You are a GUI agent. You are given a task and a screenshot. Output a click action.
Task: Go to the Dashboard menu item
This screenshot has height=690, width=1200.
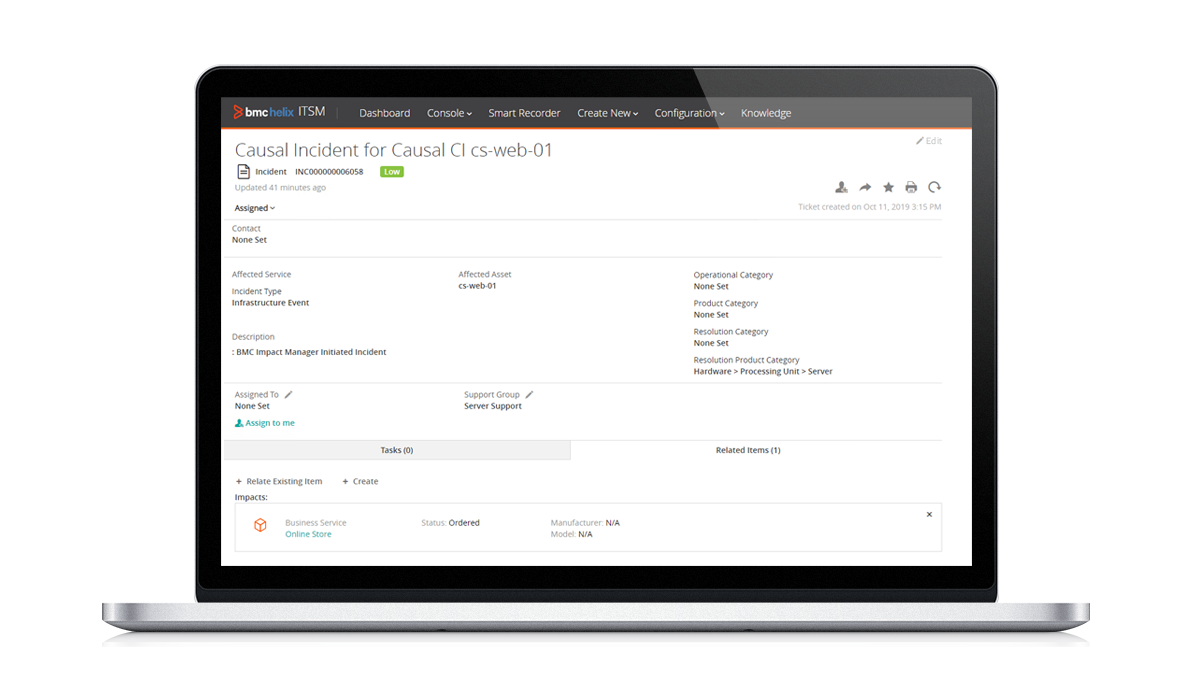[384, 113]
